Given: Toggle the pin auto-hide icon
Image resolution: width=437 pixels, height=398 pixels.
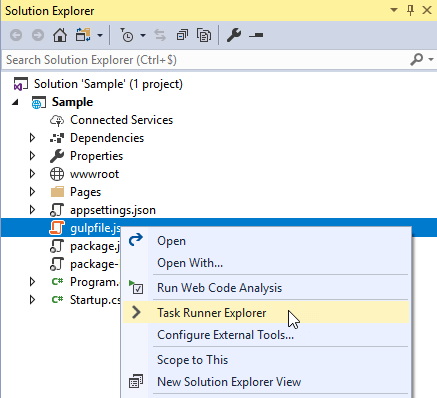Looking at the screenshot, I should tap(411, 10).
